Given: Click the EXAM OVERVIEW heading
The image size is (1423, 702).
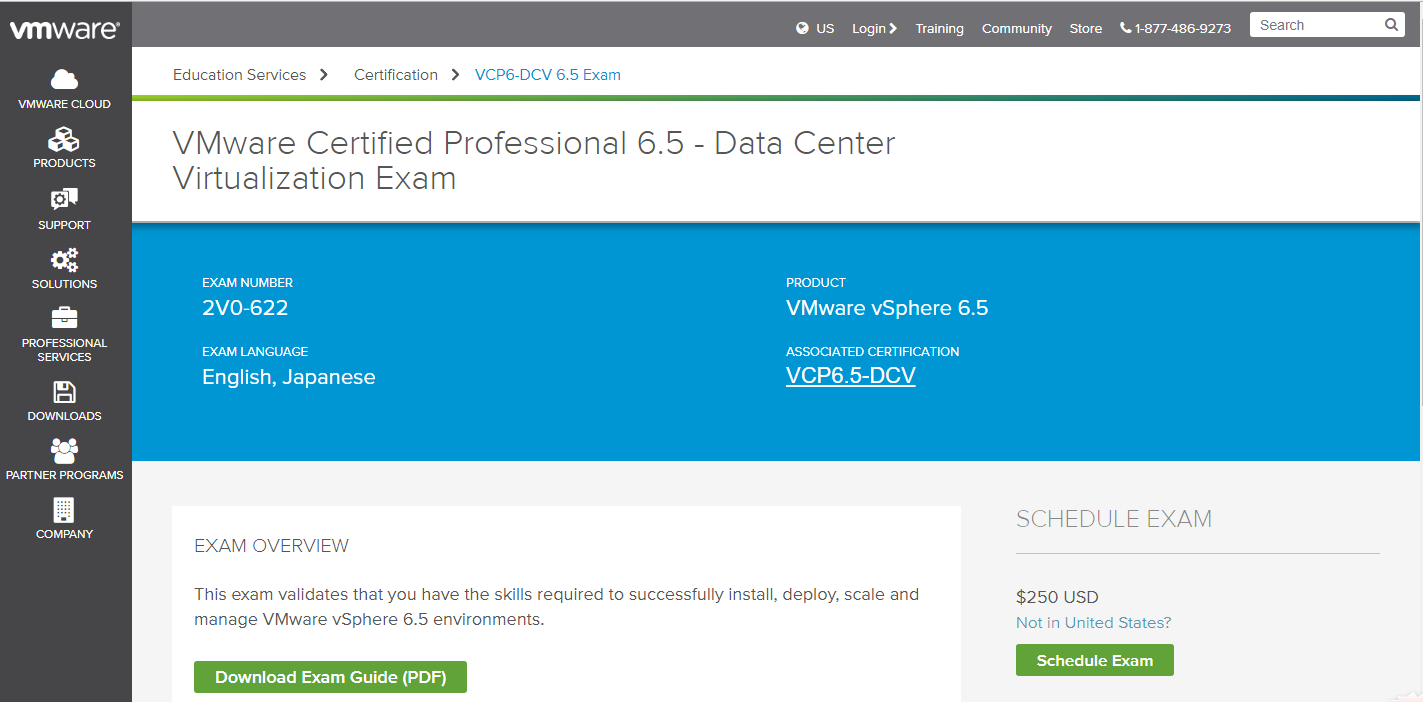Looking at the screenshot, I should [272, 546].
